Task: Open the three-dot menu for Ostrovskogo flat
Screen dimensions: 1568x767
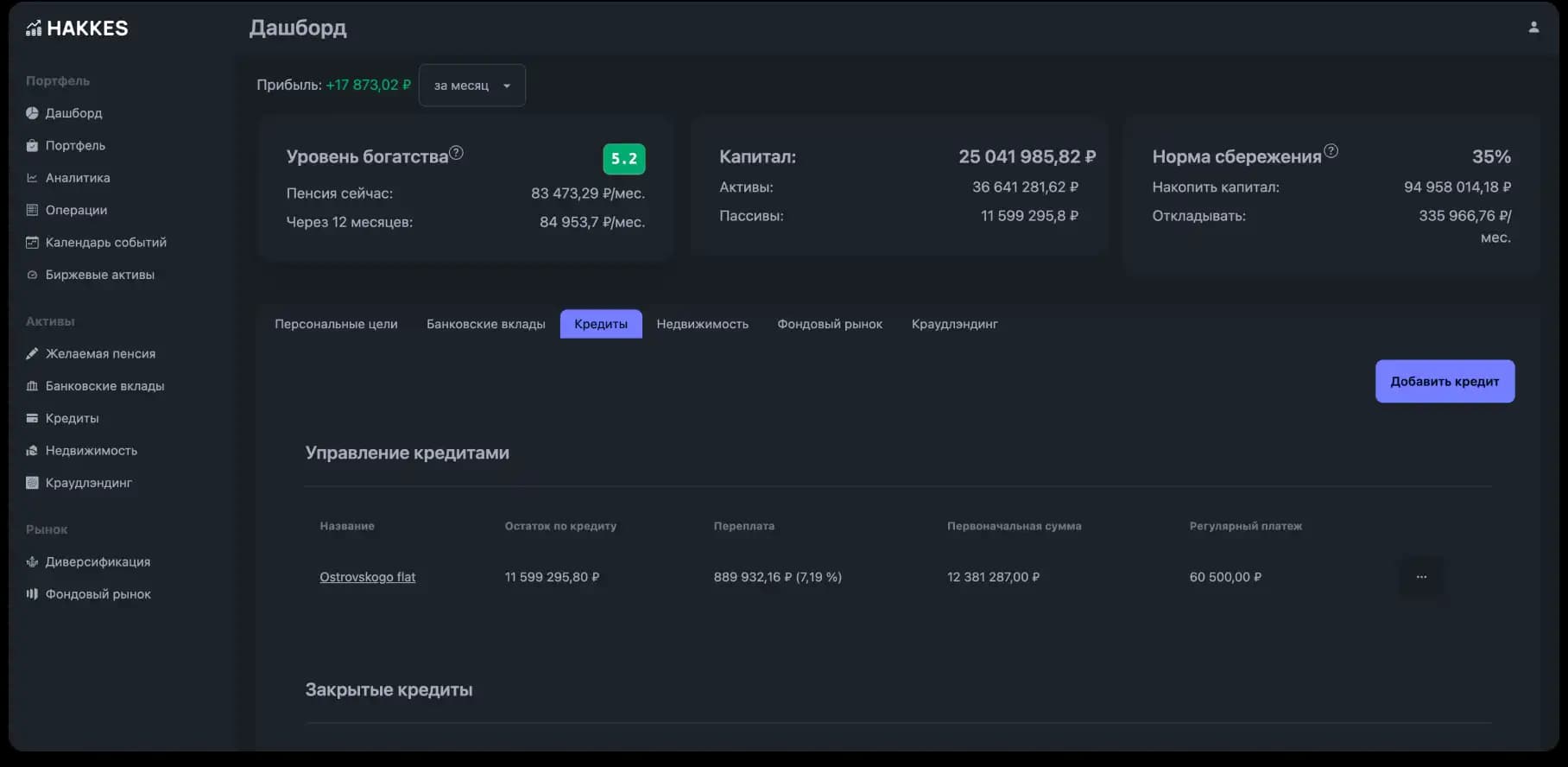Action: pyautogui.click(x=1421, y=577)
